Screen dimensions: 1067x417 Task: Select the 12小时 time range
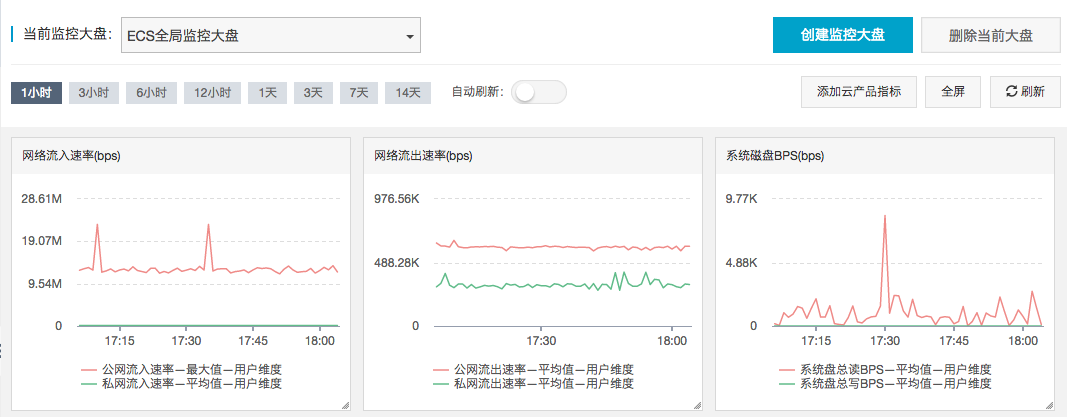coord(212,93)
